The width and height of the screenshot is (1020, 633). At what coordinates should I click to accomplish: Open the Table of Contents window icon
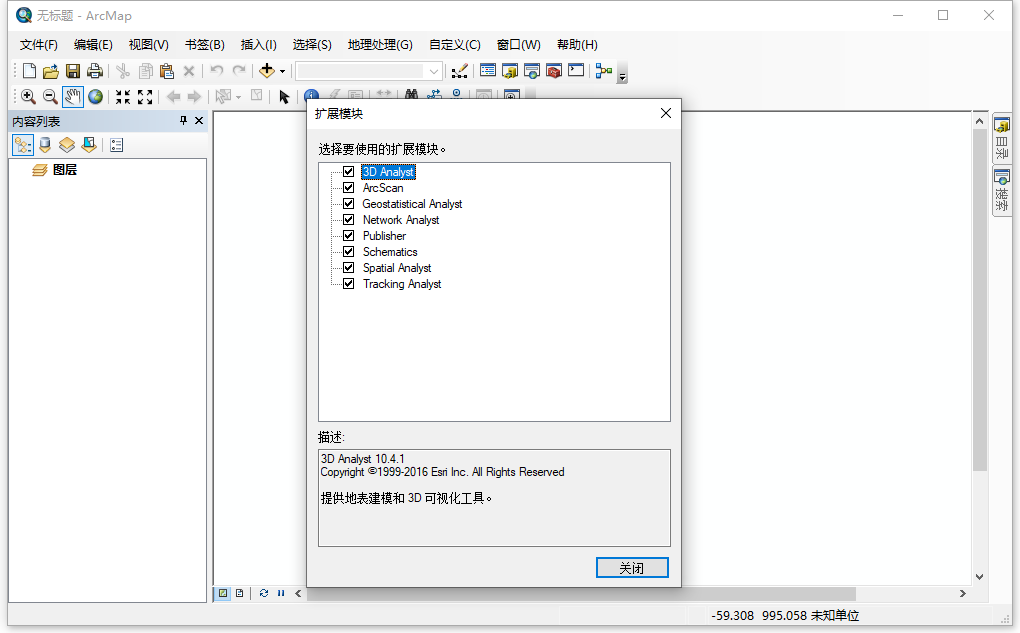(488, 70)
